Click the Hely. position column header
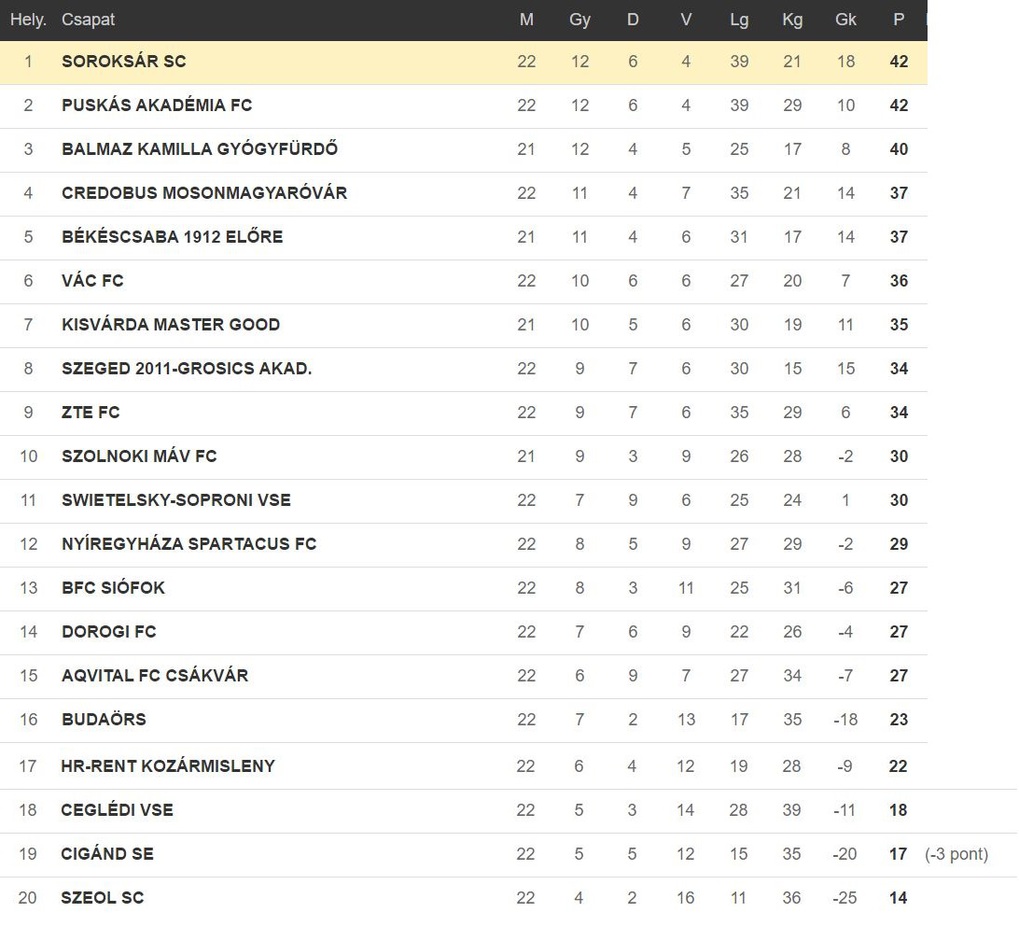This screenshot has width=1019, height=926. point(28,19)
